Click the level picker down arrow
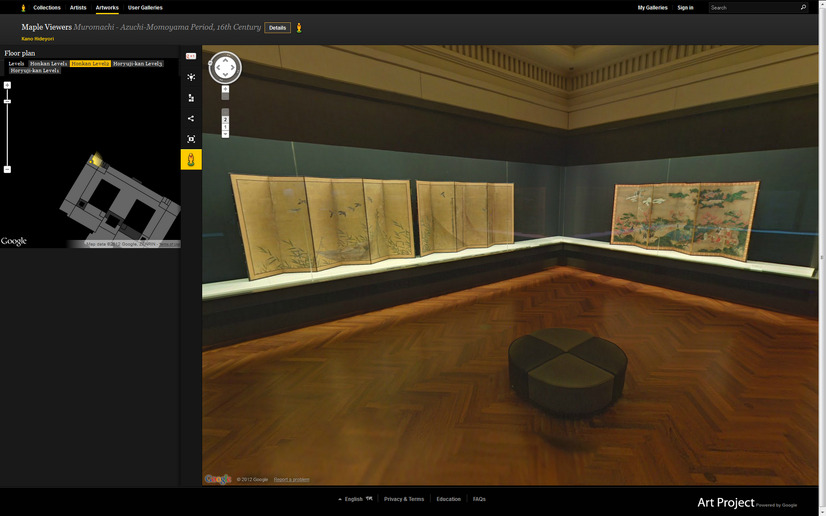Viewport: 826px width, 516px height. (225, 134)
